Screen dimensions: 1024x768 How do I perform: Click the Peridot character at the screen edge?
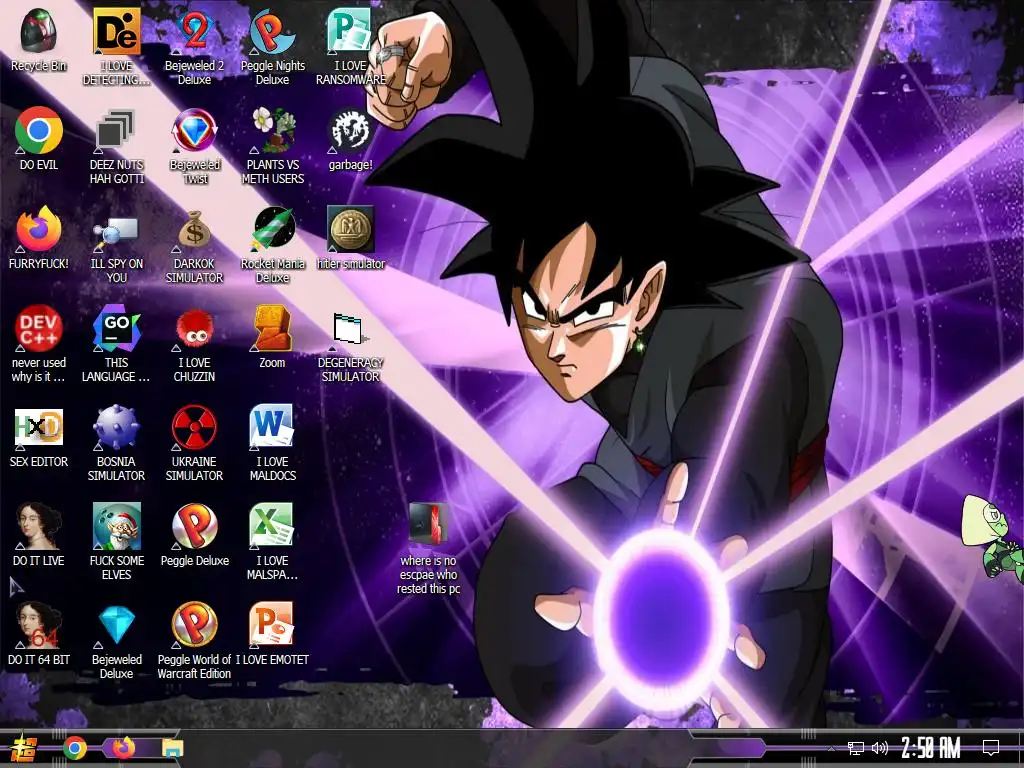(x=992, y=539)
